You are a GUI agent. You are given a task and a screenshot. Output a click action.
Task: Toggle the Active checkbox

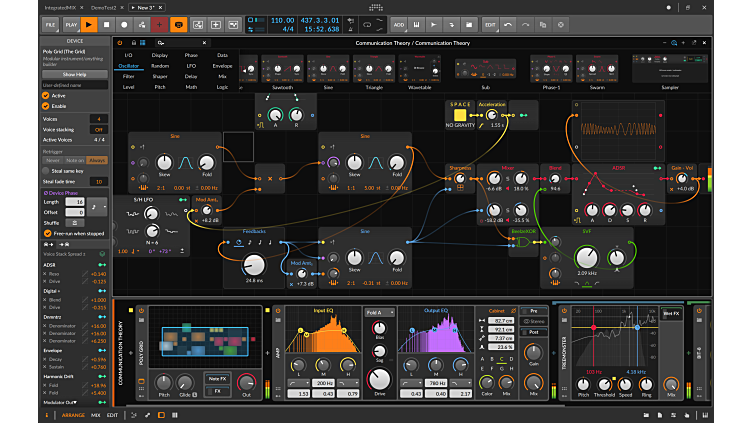(46, 96)
